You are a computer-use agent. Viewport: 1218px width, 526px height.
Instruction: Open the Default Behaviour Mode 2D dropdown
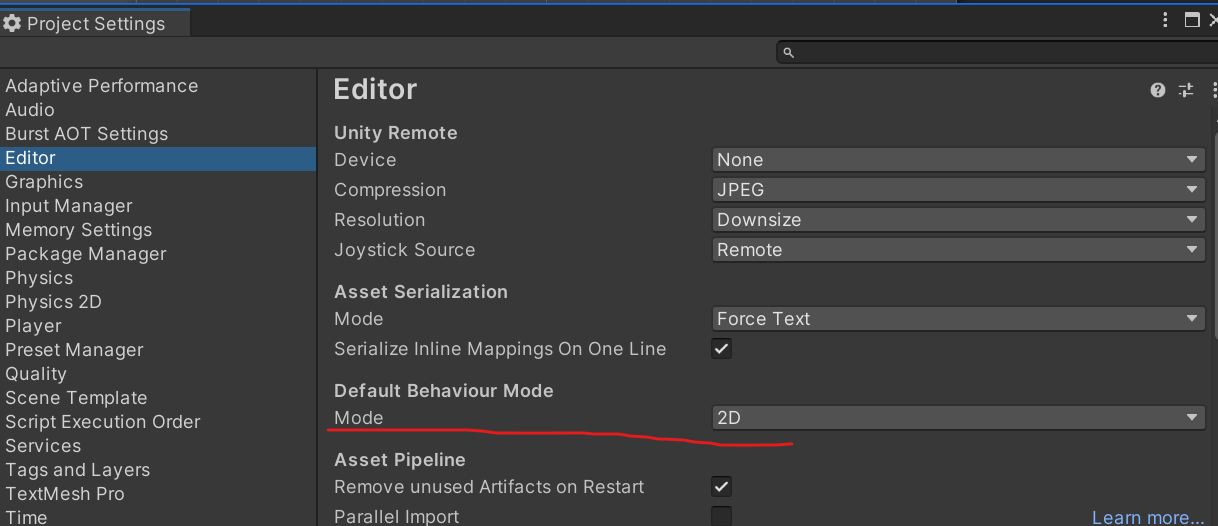coord(958,418)
